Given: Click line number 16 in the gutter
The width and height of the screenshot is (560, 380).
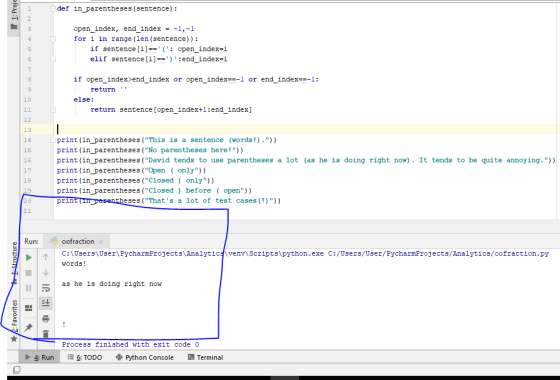Looking at the screenshot, I should 28,160.
